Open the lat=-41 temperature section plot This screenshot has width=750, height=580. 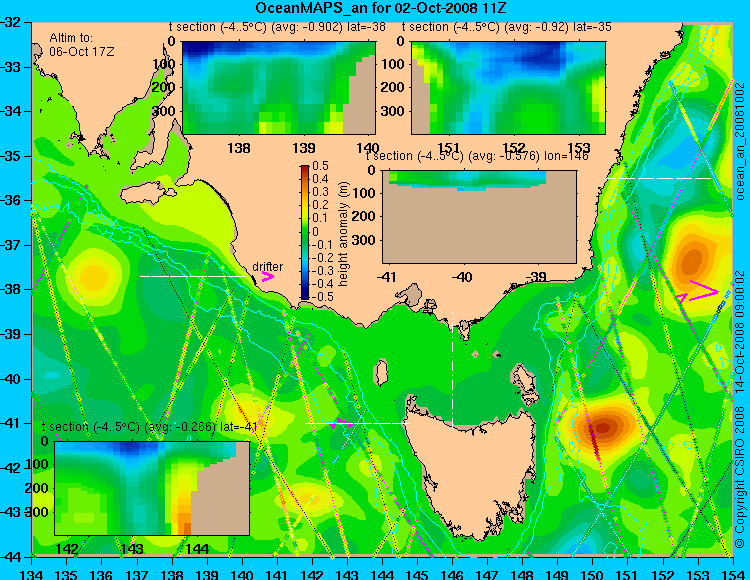(152, 488)
